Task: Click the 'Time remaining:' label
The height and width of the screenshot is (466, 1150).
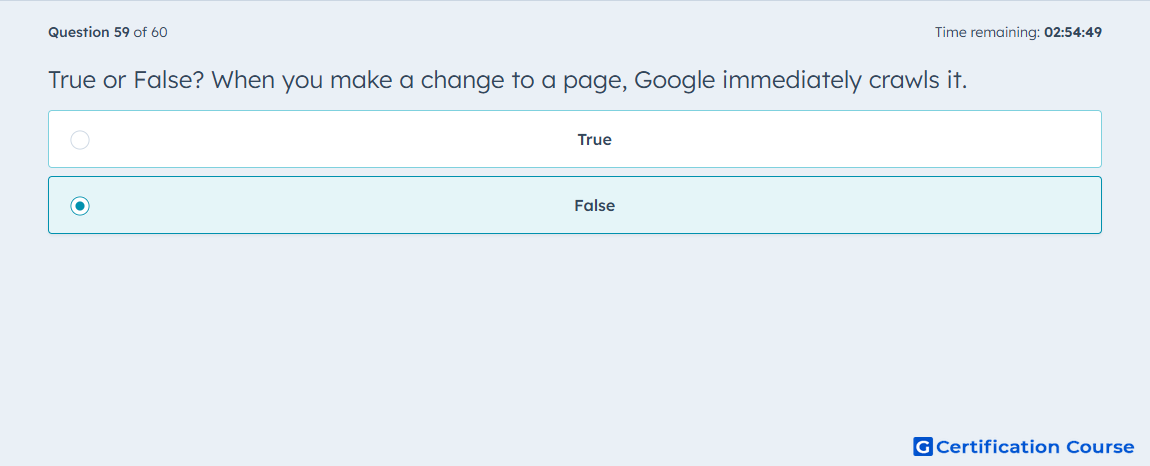Action: (x=987, y=32)
